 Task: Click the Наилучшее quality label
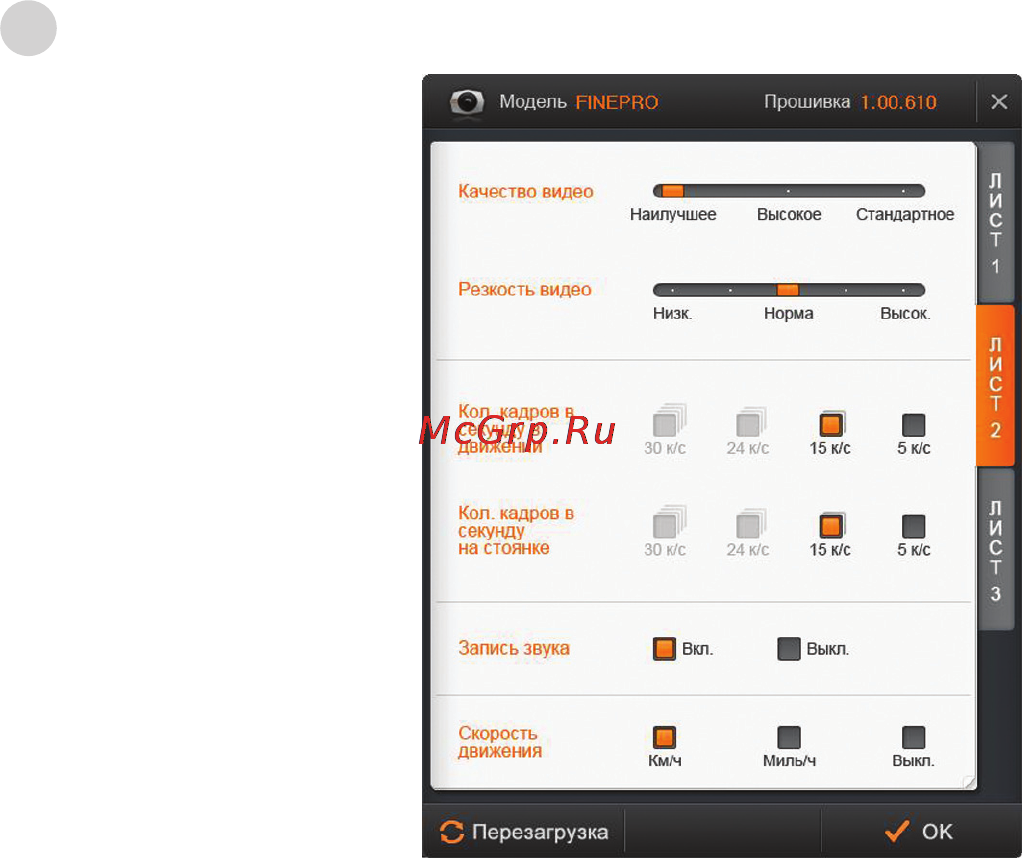pyautogui.click(x=673, y=214)
